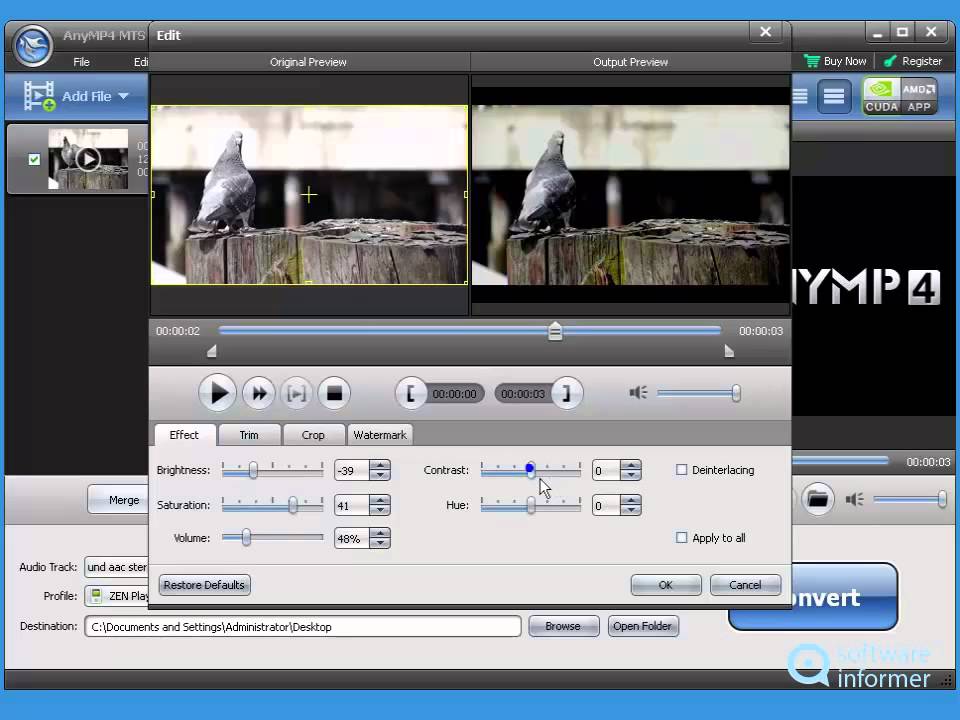This screenshot has width=960, height=720.
Task: Click the pigeon video thumbnail in file list
Action: click(88, 159)
